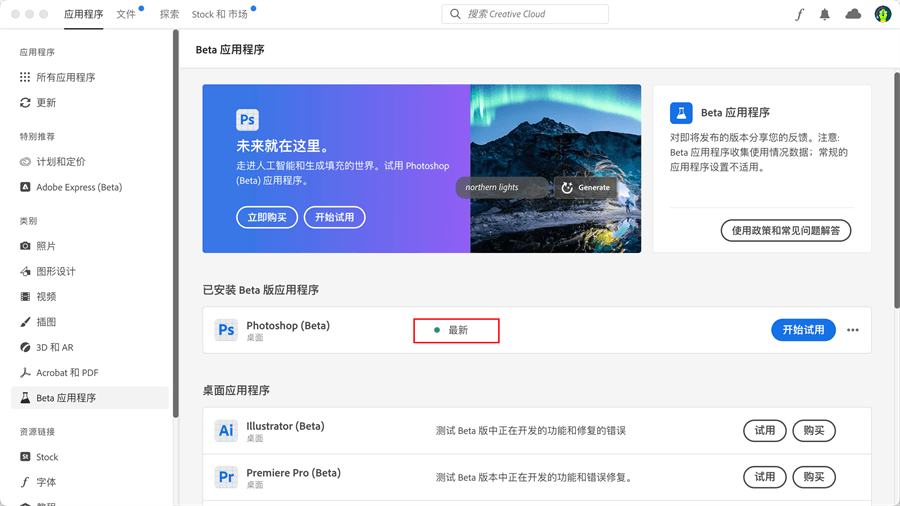Select 插图 category label in sidebar
This screenshot has height=506, width=900.
(x=46, y=322)
